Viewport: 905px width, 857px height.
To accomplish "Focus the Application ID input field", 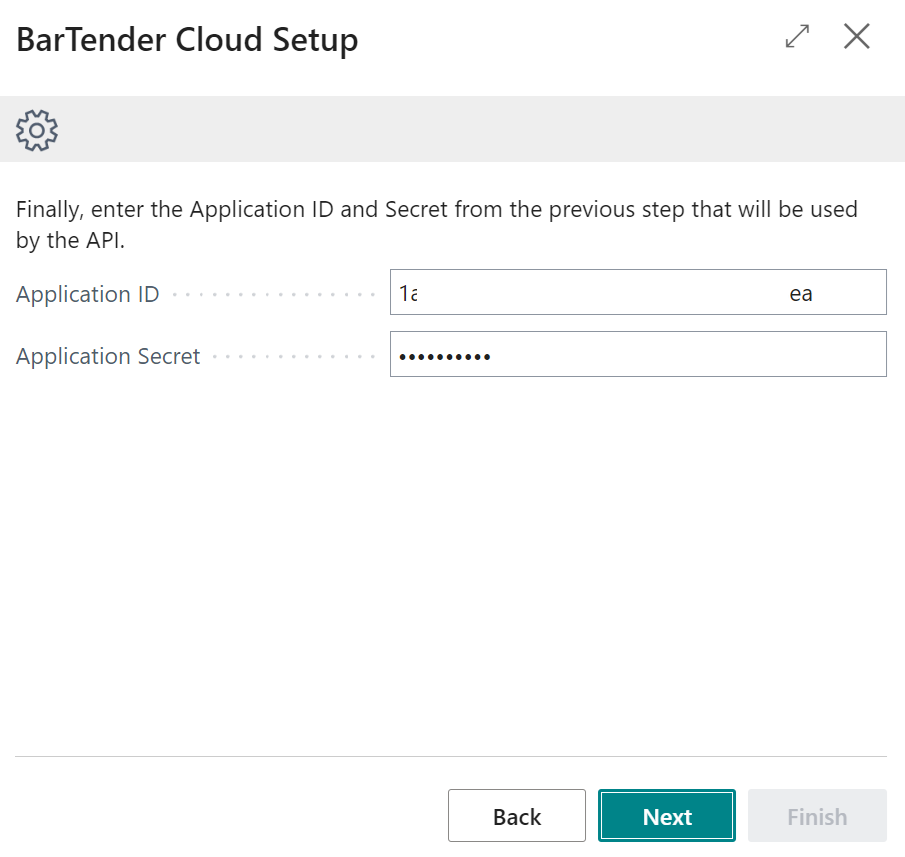I will 600,293.
